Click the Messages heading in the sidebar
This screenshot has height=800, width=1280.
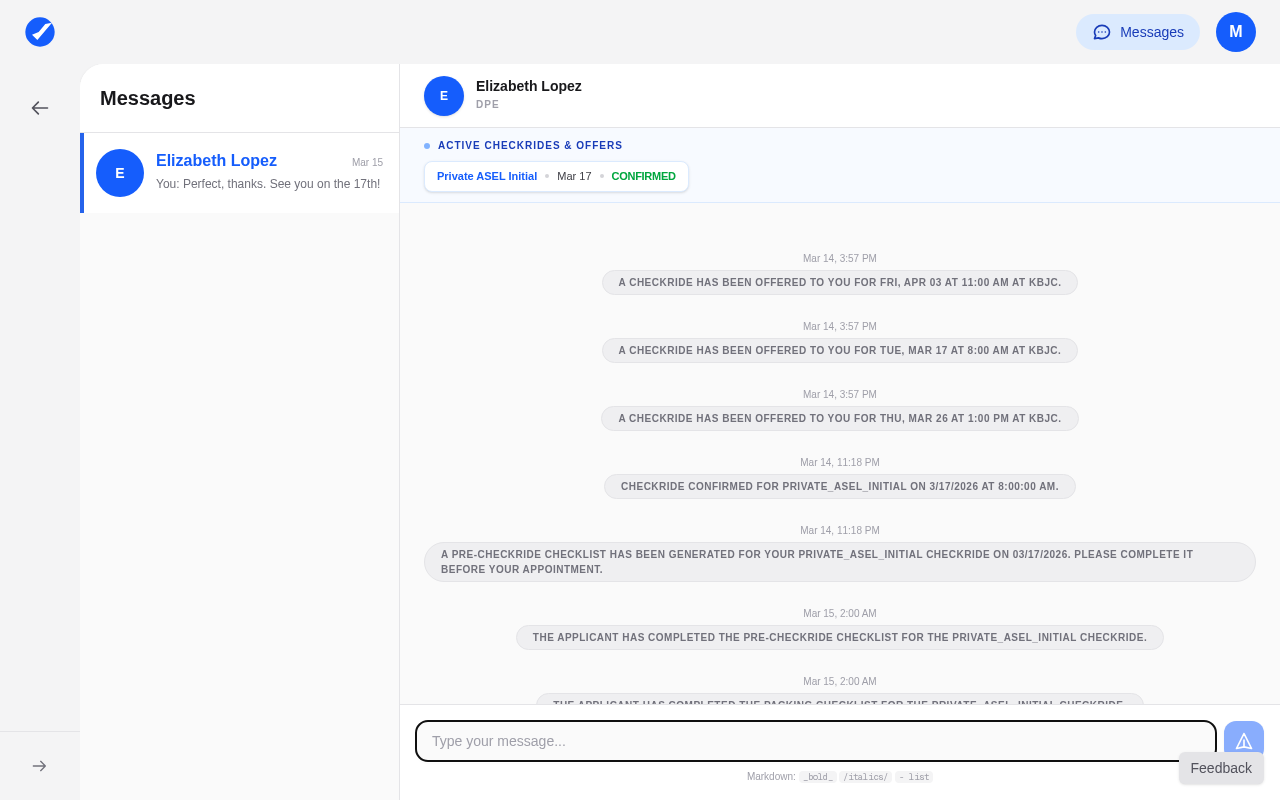point(147,98)
